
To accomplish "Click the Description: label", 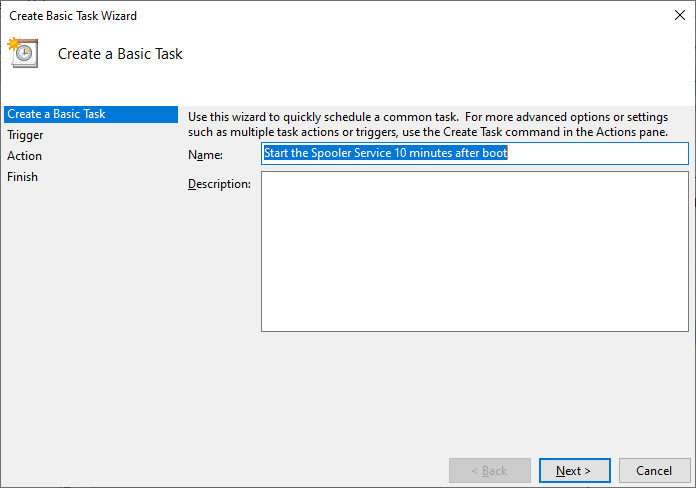I will coord(219,184).
